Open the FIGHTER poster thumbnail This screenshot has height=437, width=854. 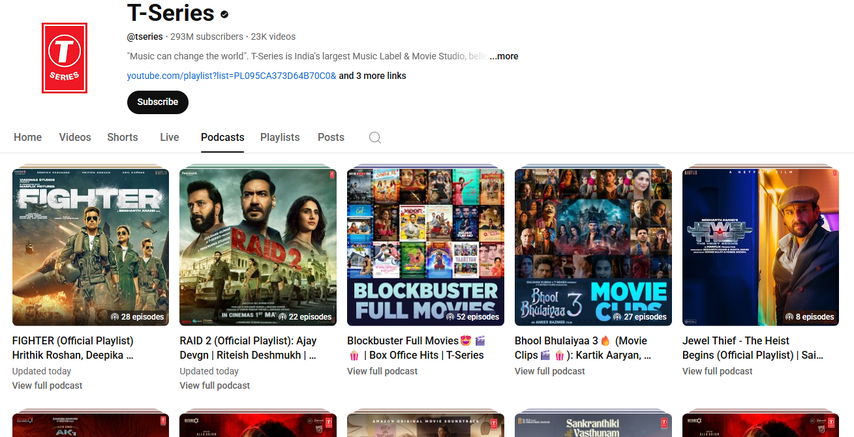point(90,247)
